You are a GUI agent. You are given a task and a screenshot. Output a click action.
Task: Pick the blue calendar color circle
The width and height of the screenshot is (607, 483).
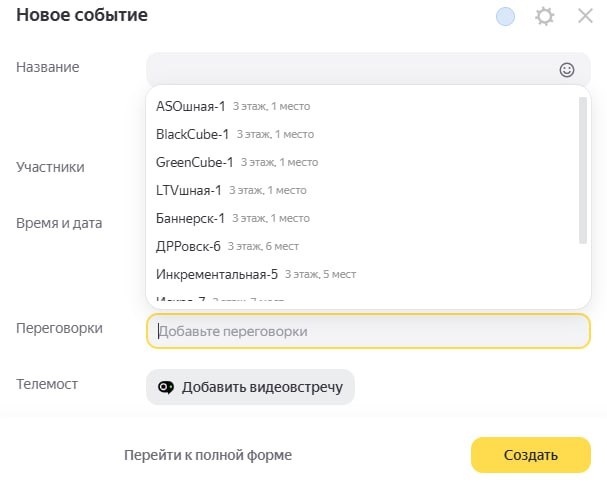tap(506, 16)
